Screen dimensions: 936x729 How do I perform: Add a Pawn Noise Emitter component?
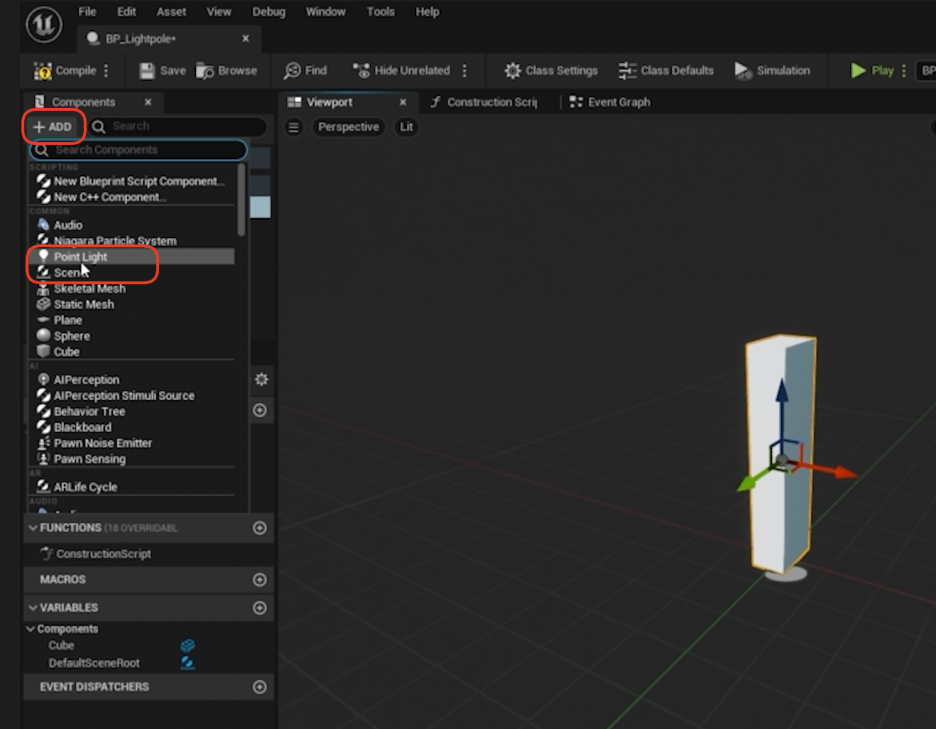pos(131,443)
